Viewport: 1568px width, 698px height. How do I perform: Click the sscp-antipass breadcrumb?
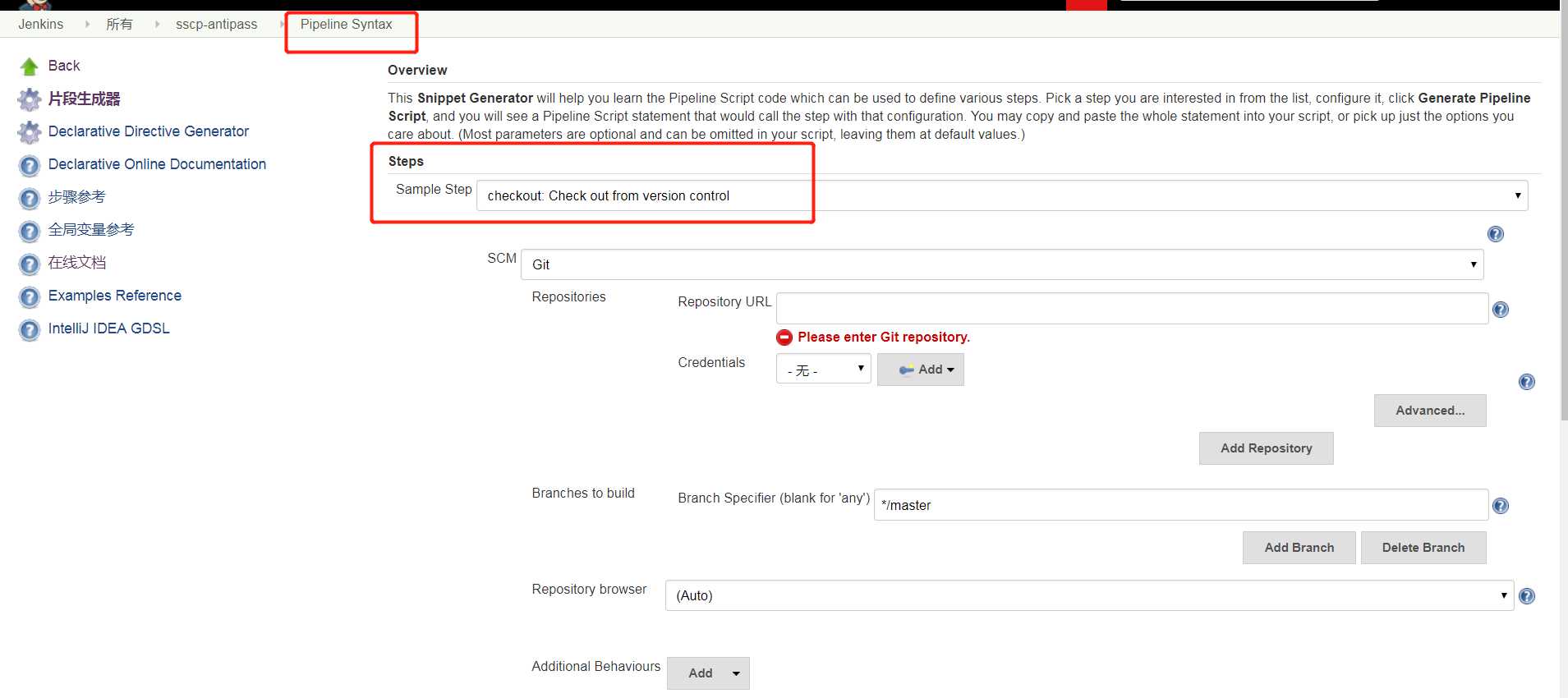pos(216,24)
